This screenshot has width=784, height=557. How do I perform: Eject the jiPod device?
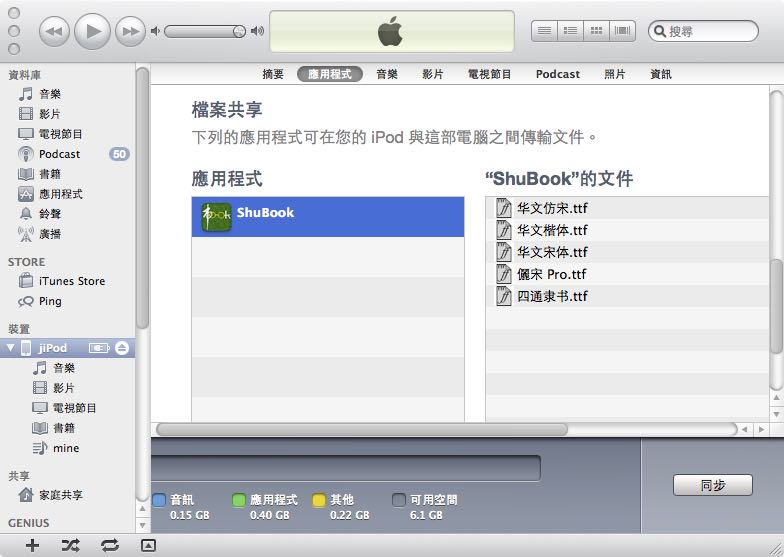tap(122, 348)
